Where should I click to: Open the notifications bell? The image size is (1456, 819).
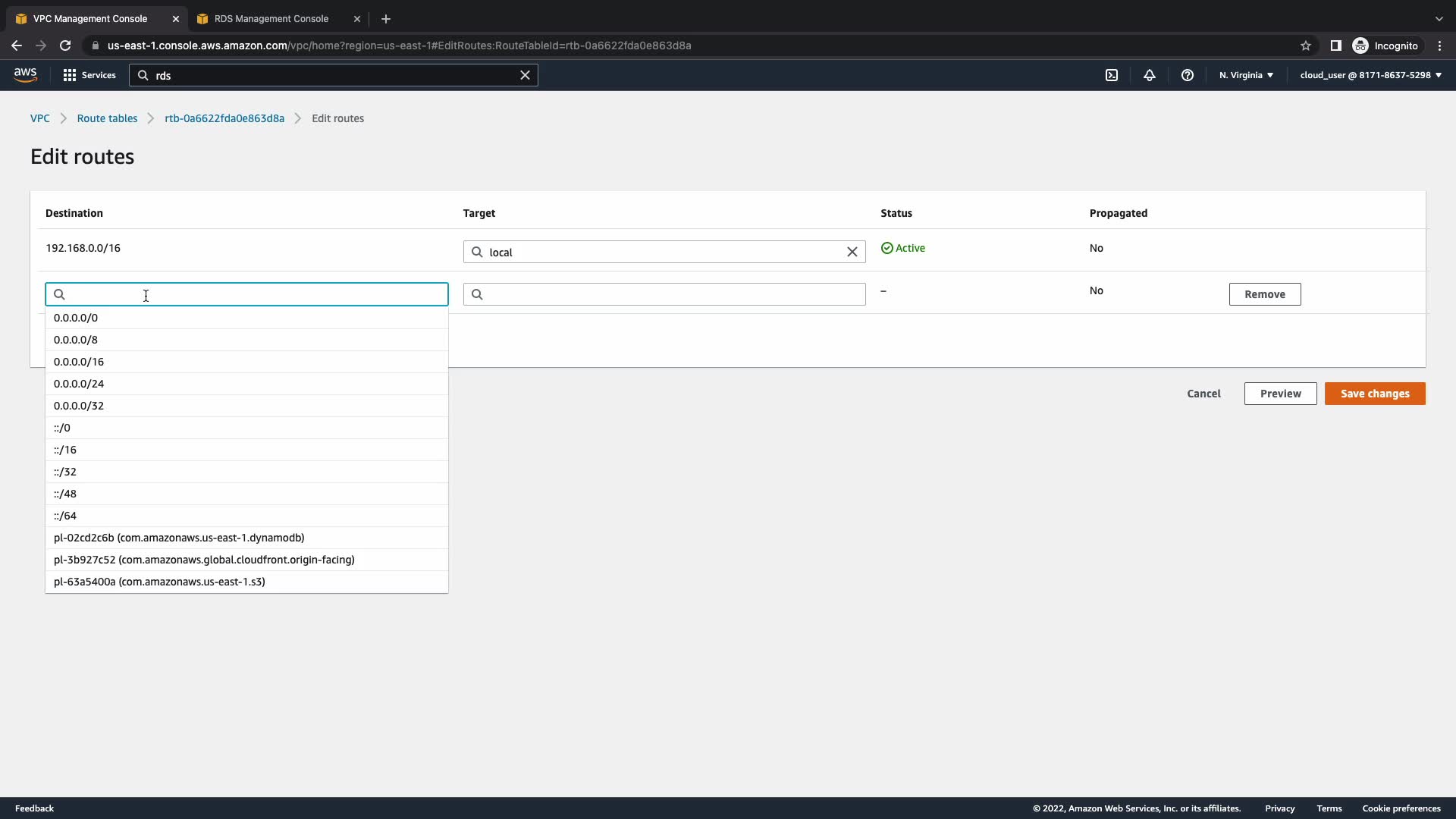tap(1150, 75)
